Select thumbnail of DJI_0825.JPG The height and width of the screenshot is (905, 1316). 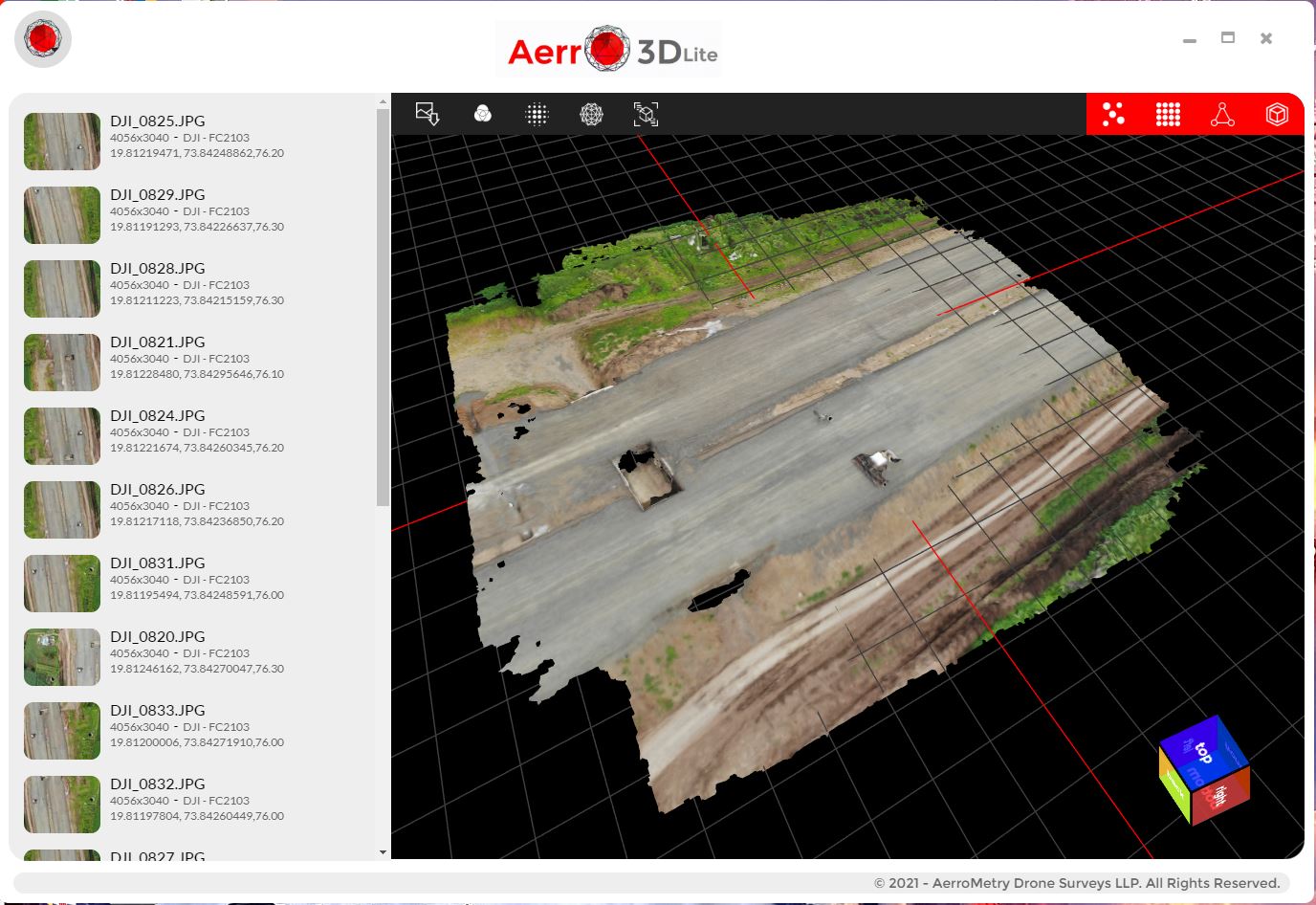click(x=62, y=142)
